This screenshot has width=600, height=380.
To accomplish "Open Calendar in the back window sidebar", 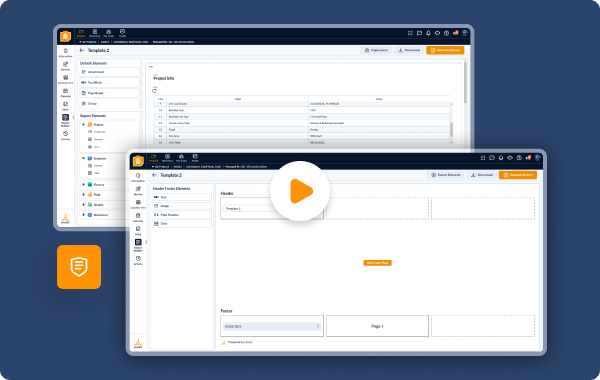I will [65, 93].
